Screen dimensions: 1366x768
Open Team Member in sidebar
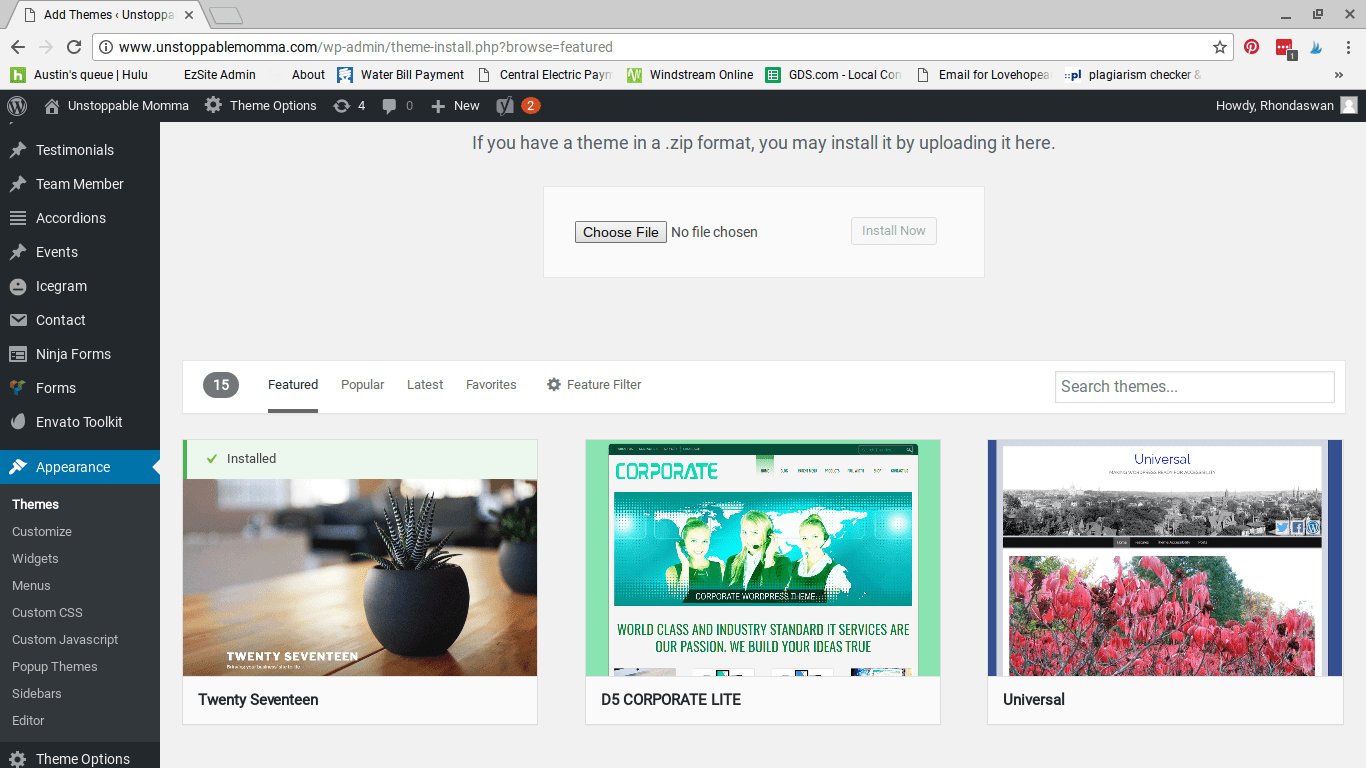pyautogui.click(x=80, y=184)
